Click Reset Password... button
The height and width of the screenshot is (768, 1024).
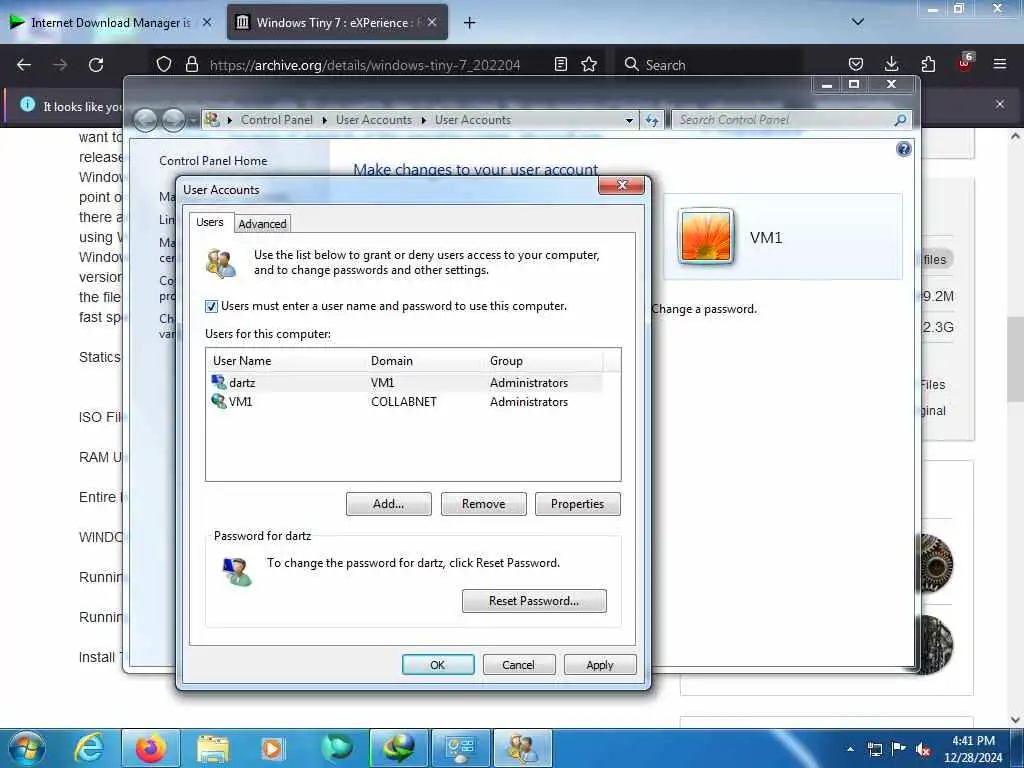coord(534,601)
